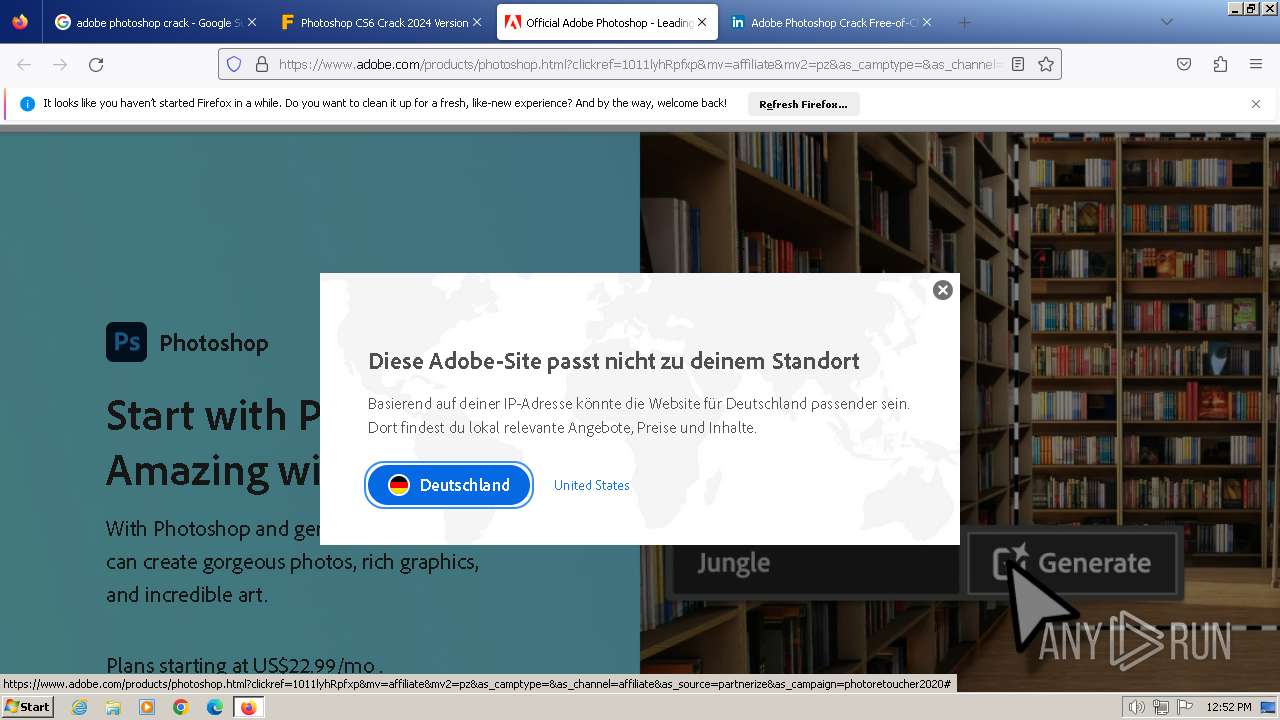1280x720 pixels.
Task: Open the extensions puzzle icon
Action: [1220, 64]
